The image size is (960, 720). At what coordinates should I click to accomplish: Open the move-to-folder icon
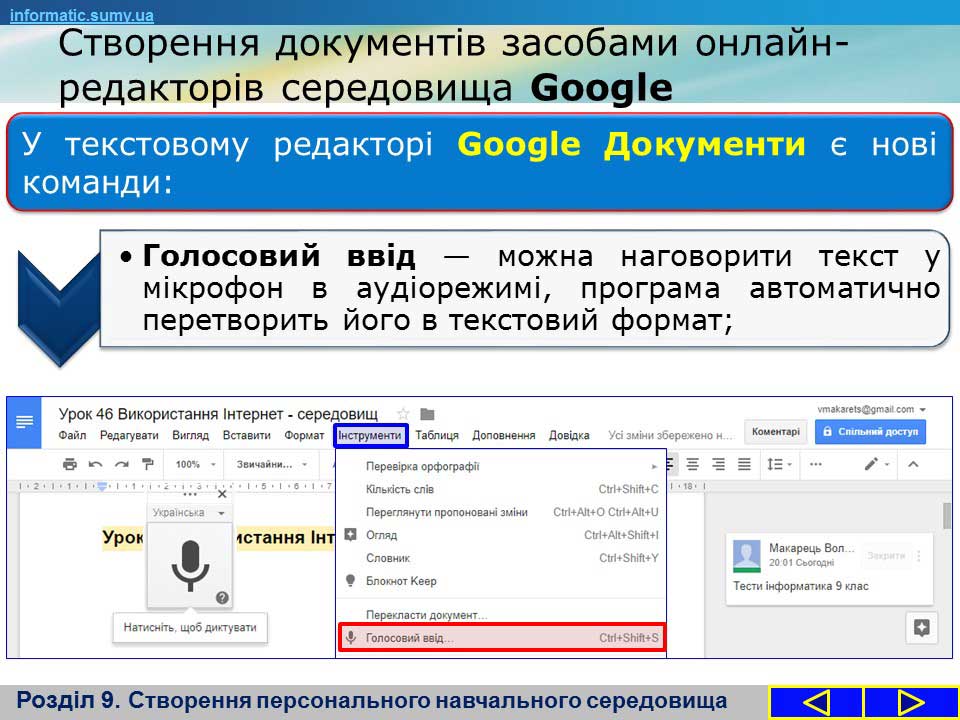[x=427, y=414]
